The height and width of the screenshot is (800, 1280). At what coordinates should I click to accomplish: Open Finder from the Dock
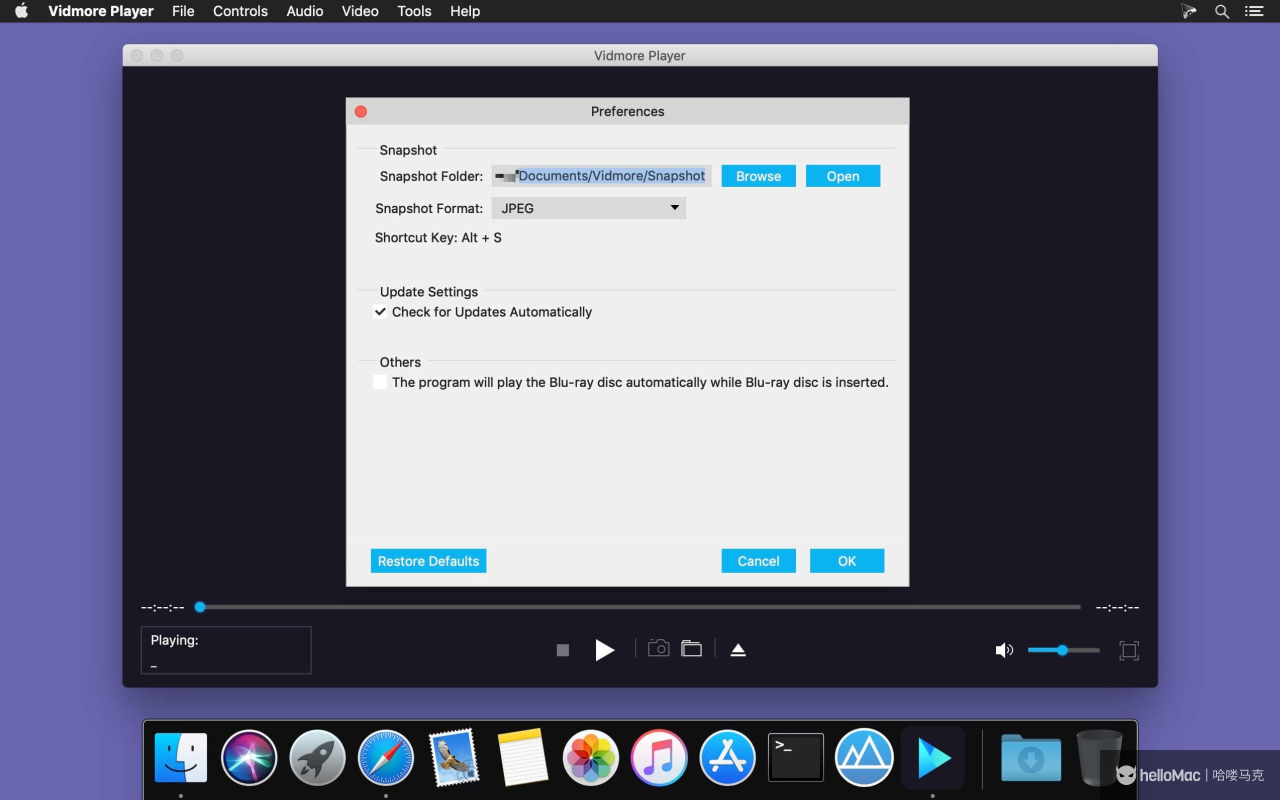pos(181,757)
